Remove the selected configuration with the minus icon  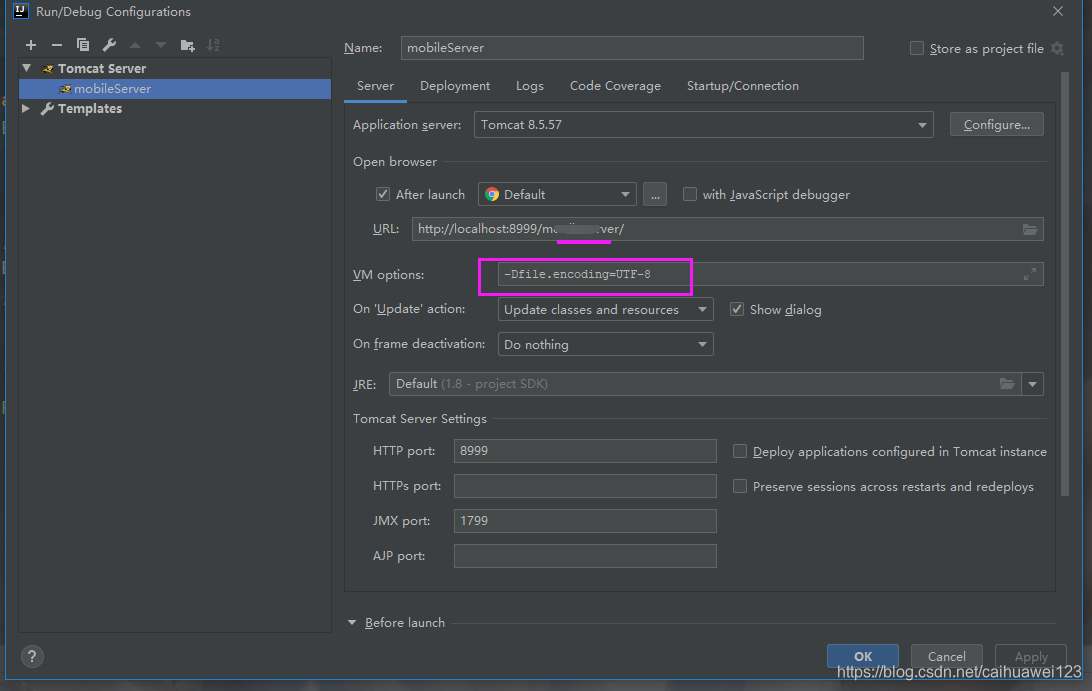[x=56, y=45]
